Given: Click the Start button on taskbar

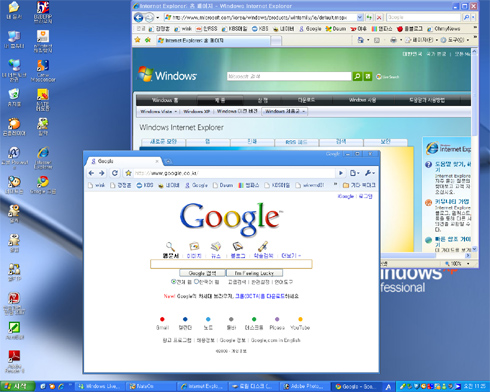Looking at the screenshot, I should click(x=17, y=386).
